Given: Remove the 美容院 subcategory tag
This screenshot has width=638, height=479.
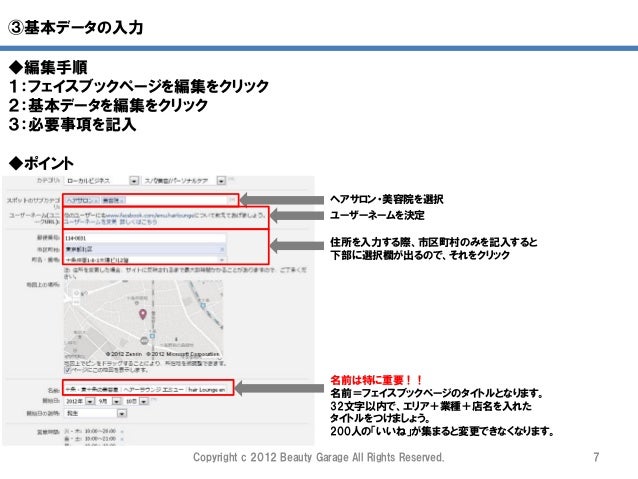Looking at the screenshot, I should click(x=122, y=201).
